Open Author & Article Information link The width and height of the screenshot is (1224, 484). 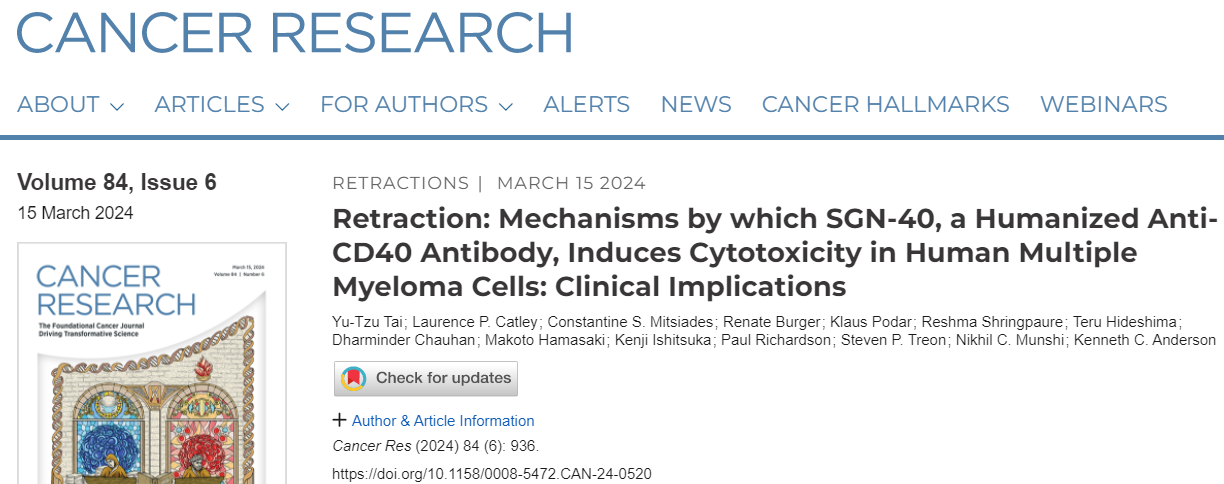point(443,421)
